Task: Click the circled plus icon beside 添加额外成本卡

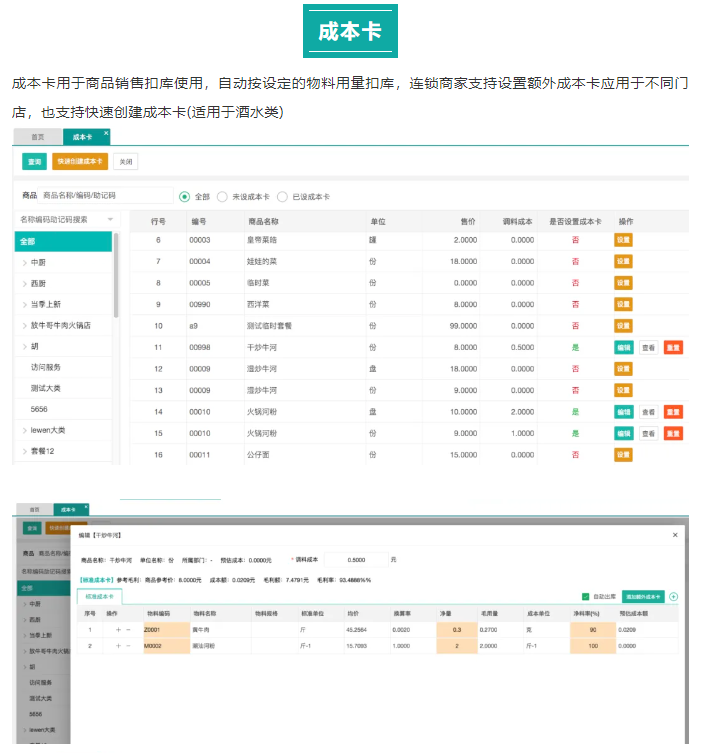Action: point(673,597)
